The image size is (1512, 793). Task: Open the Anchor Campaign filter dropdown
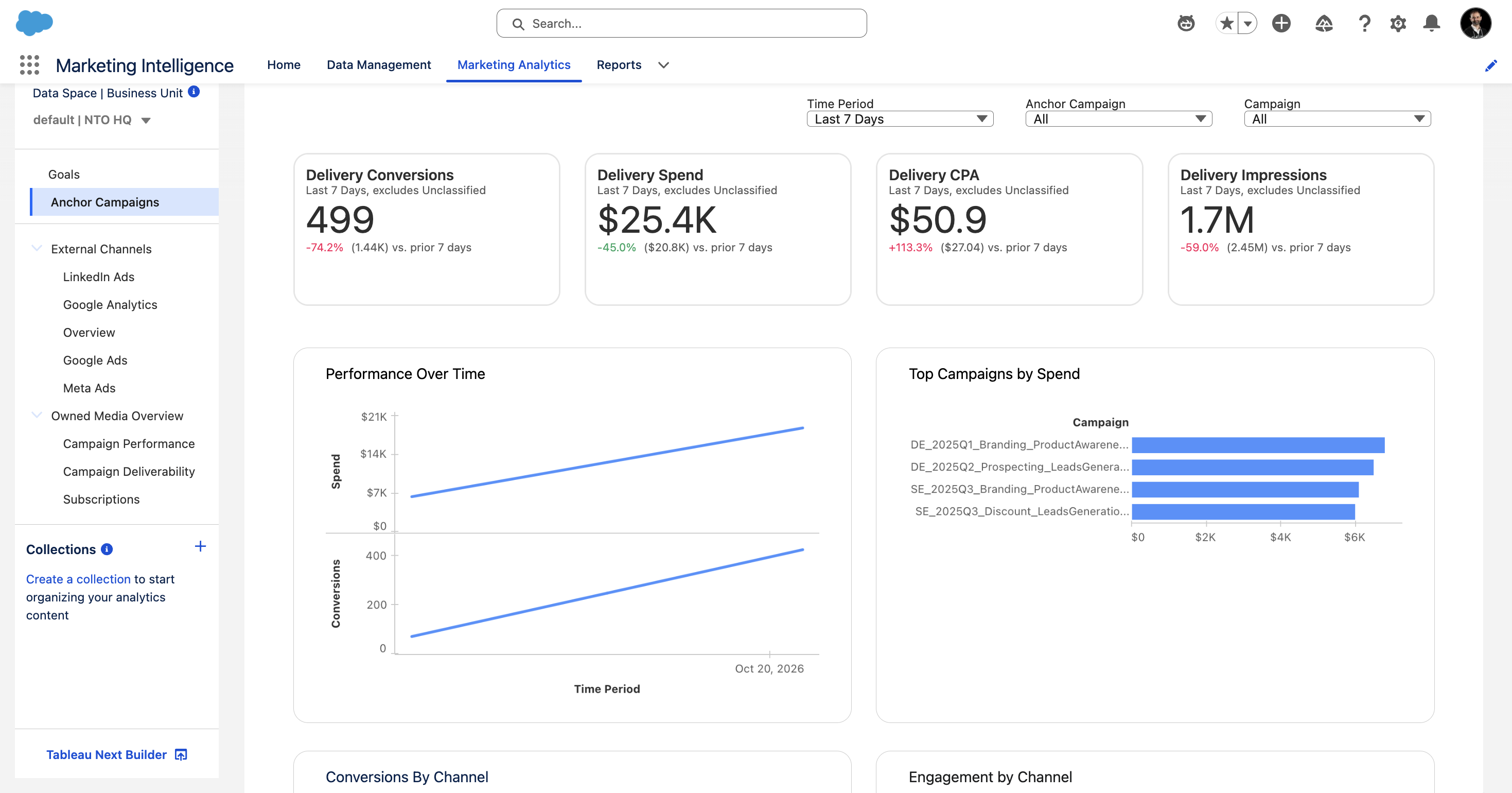point(1118,118)
